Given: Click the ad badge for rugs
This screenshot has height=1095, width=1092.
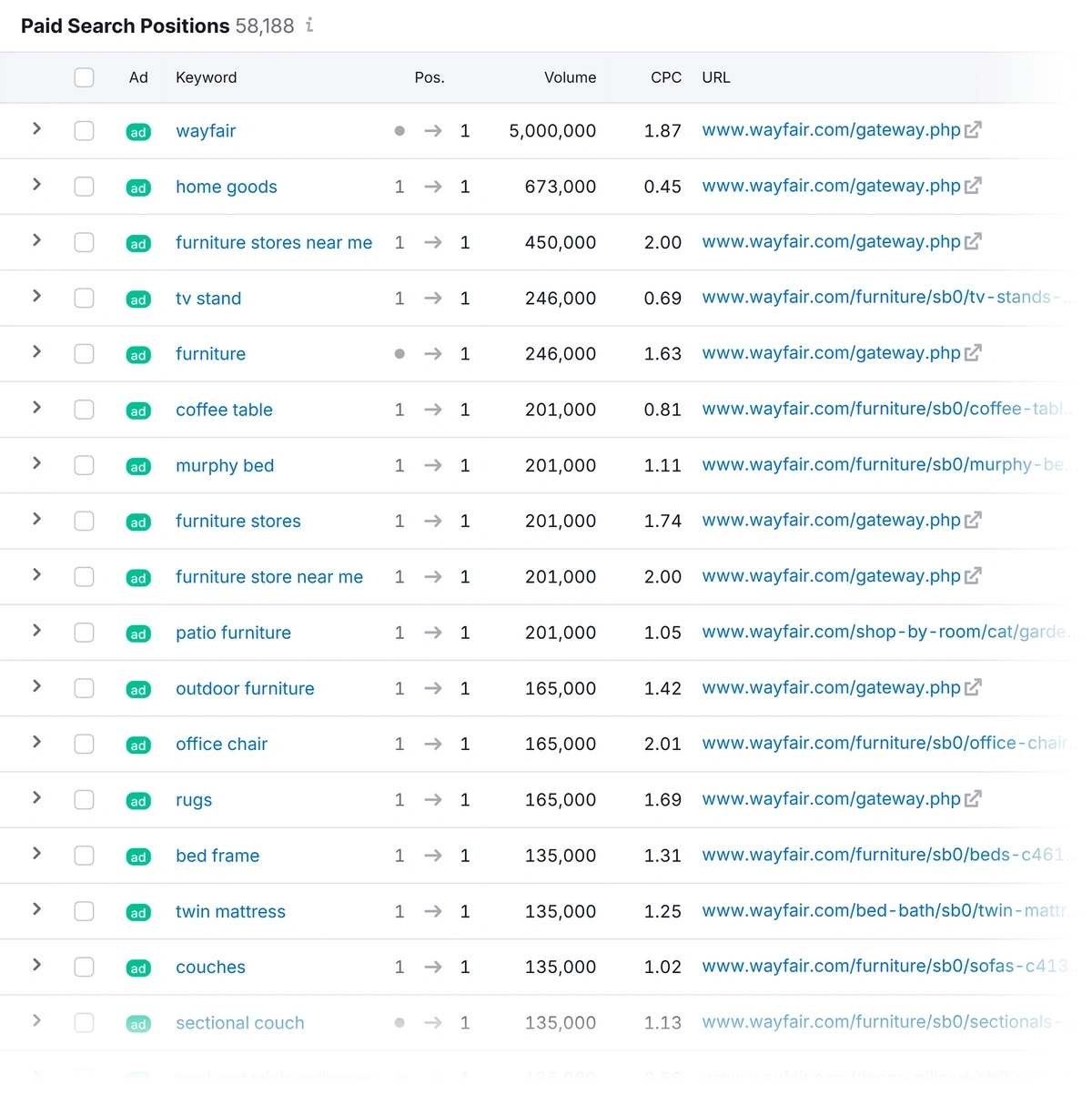Looking at the screenshot, I should (x=138, y=801).
